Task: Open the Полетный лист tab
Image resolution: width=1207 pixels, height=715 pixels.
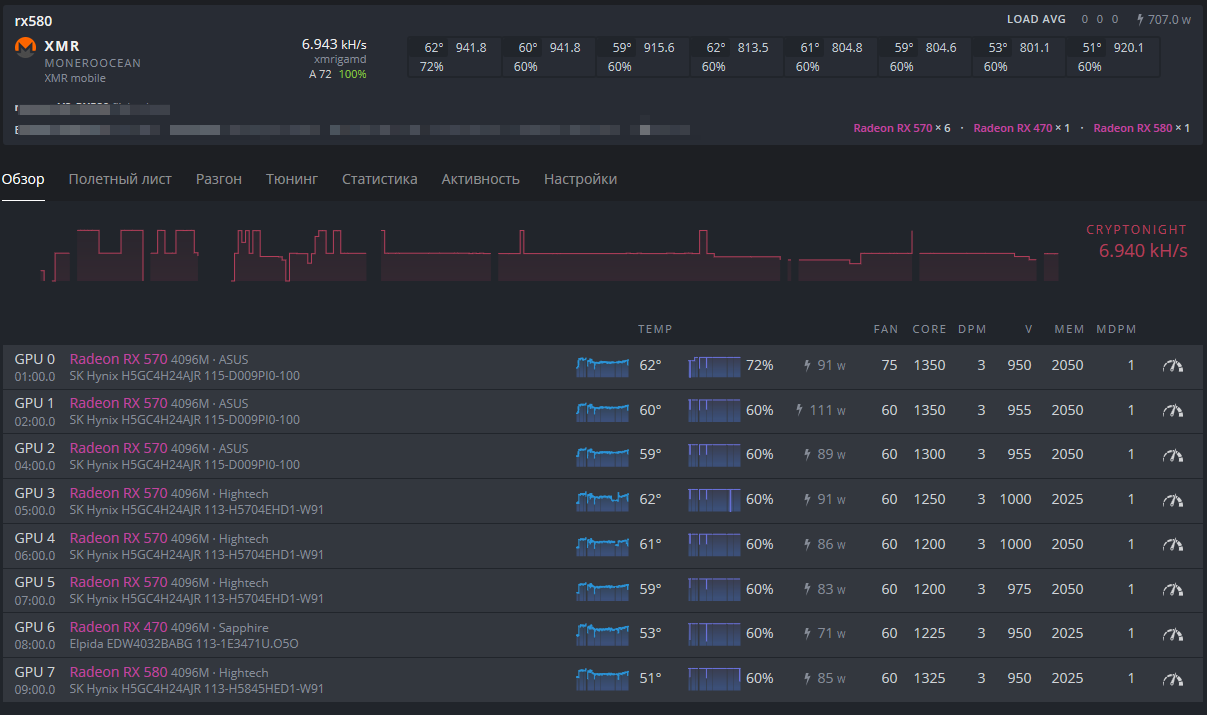Action: 120,179
